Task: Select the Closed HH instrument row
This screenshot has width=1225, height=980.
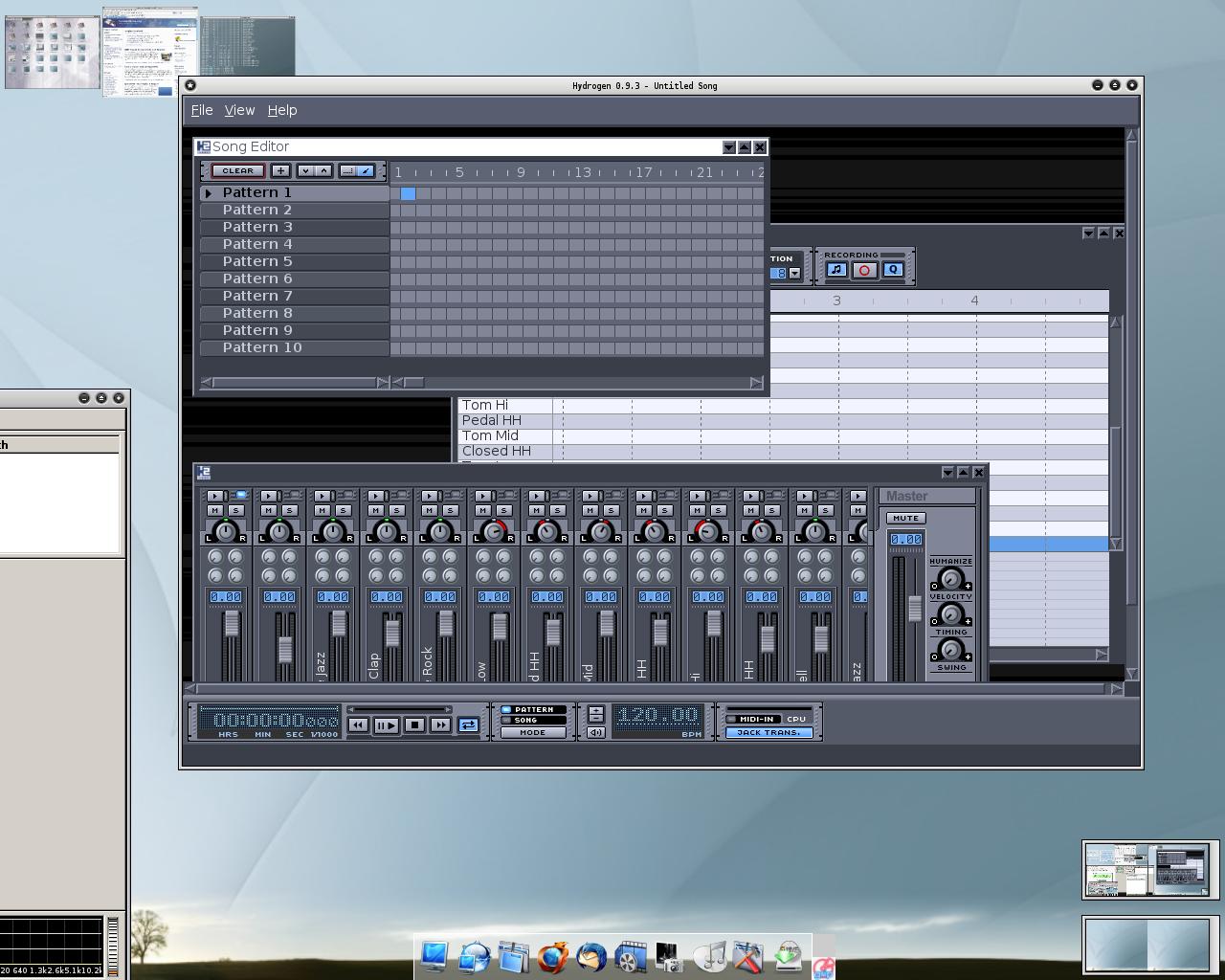Action: point(505,451)
